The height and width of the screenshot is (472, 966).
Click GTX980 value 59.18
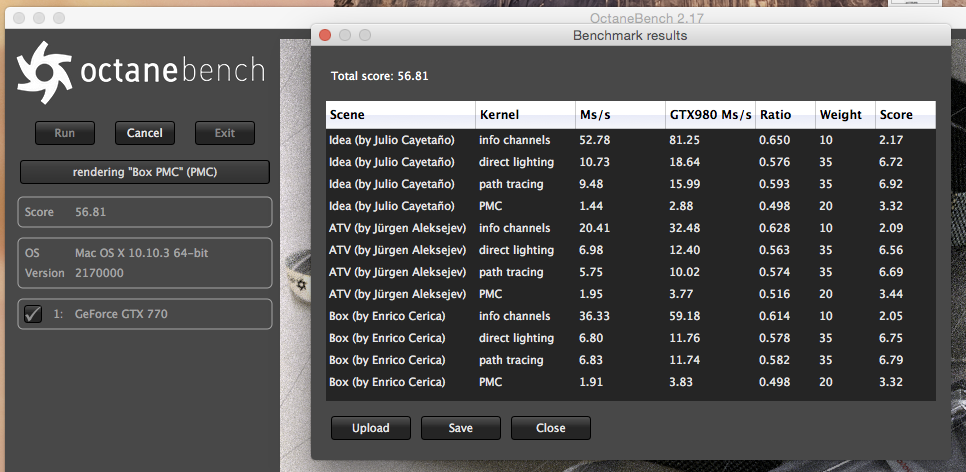coord(684,316)
